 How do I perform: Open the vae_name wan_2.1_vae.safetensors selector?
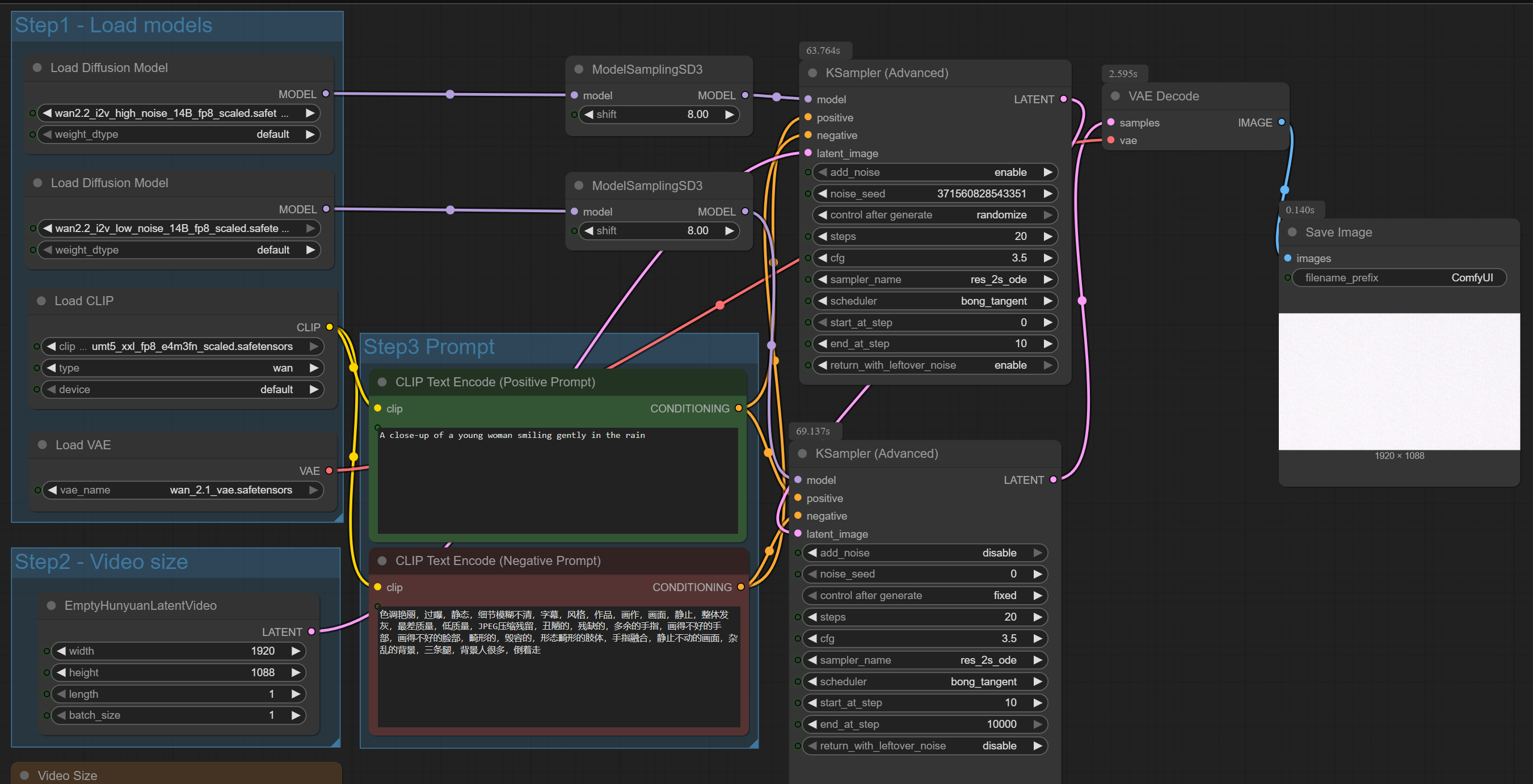(183, 490)
